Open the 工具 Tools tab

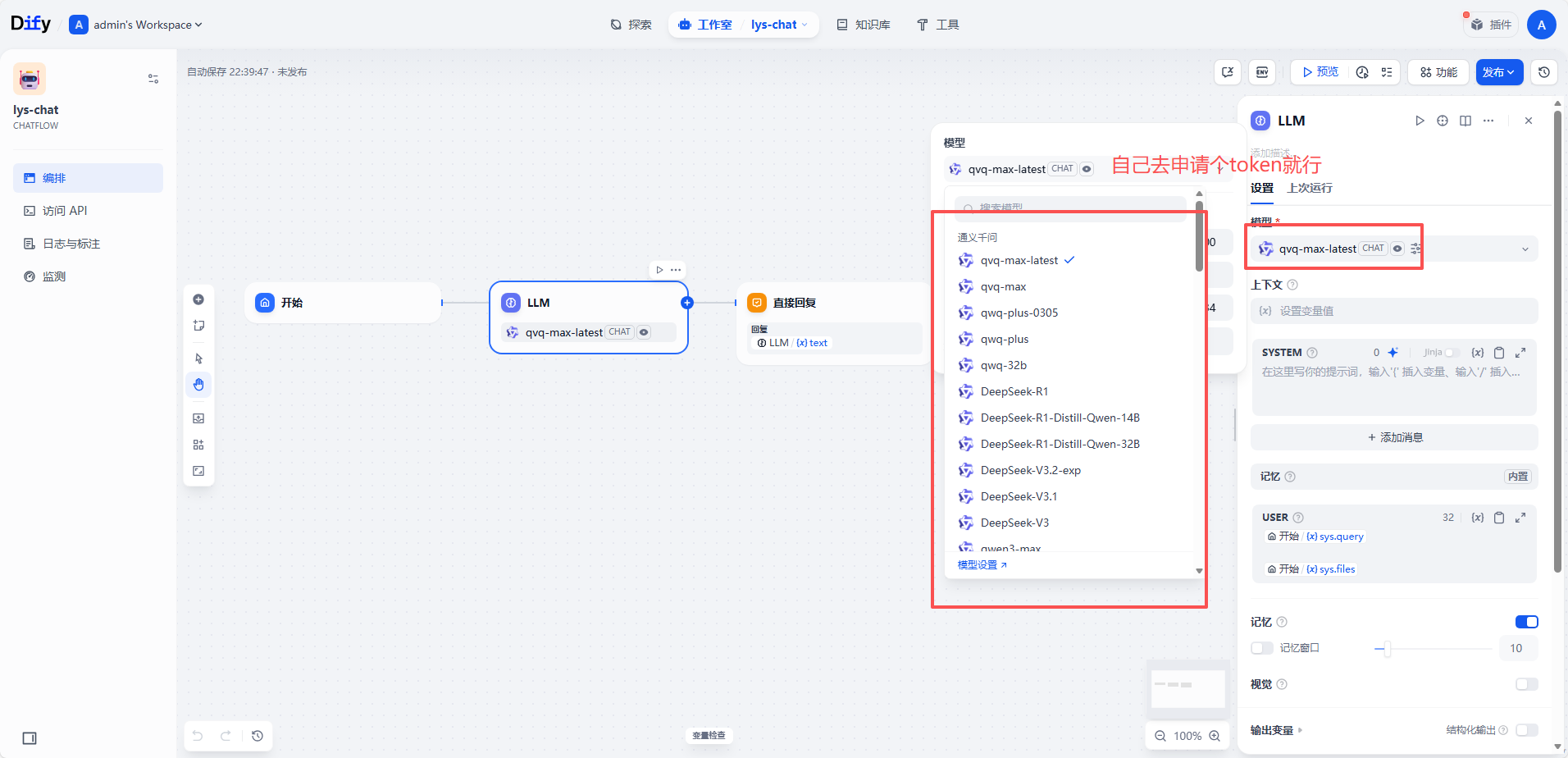coord(938,25)
